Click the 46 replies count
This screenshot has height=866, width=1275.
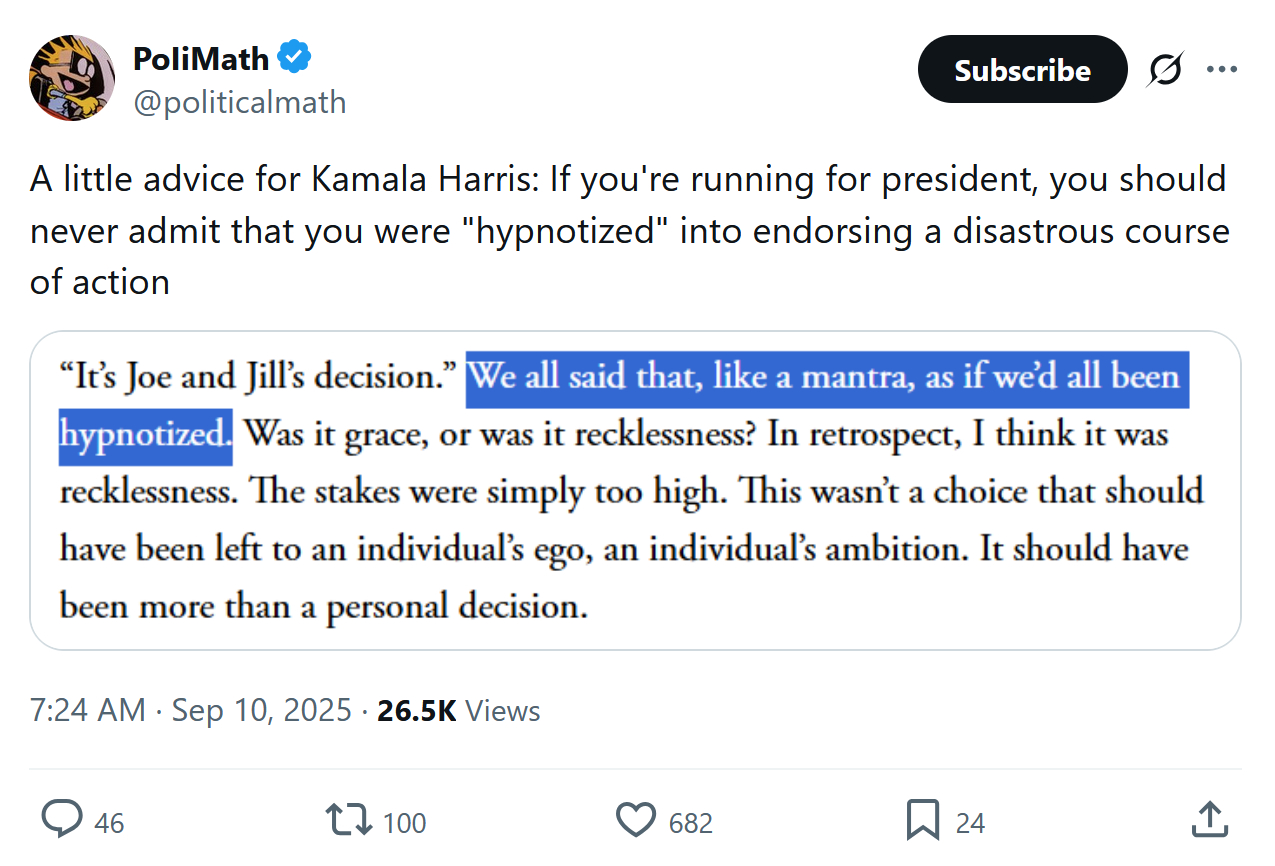(109, 823)
